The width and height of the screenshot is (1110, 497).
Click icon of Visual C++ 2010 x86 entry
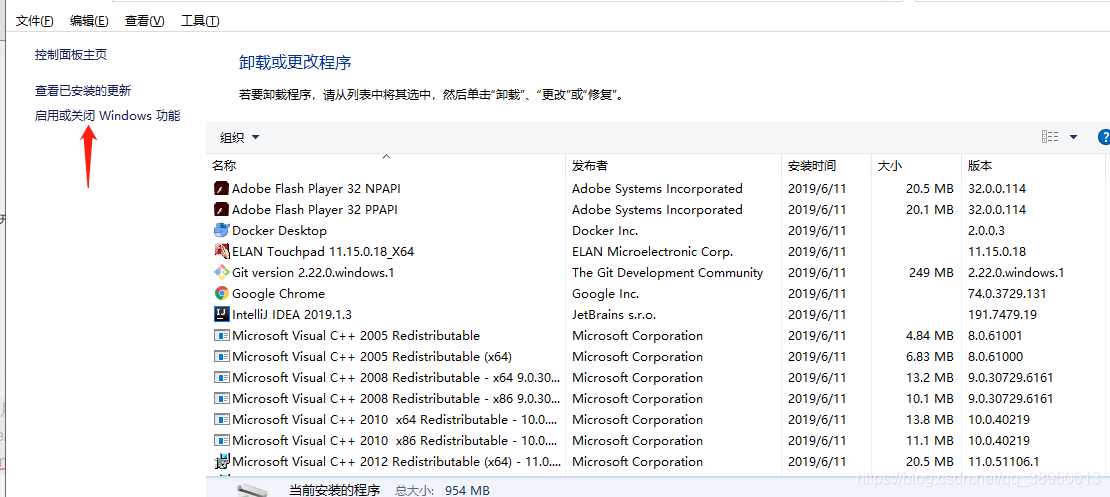pos(222,440)
